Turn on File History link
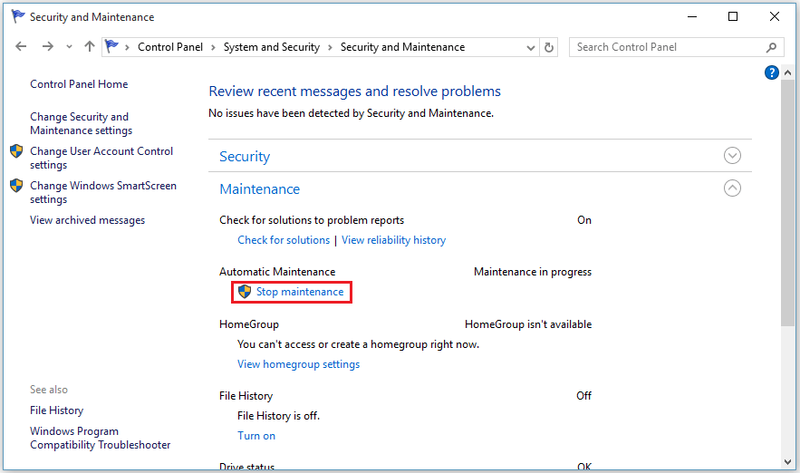The width and height of the screenshot is (800, 473). pyautogui.click(x=256, y=436)
